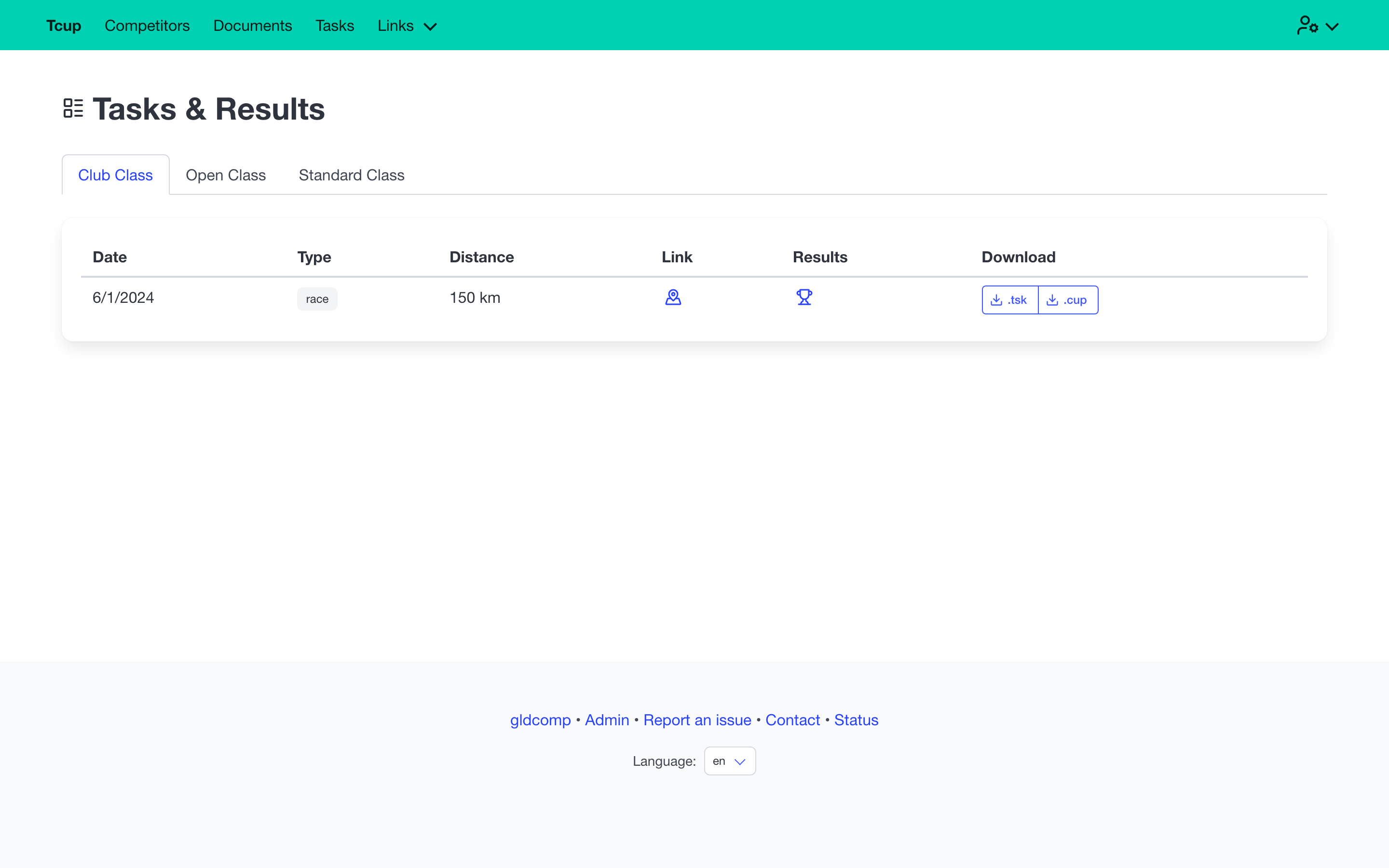
Task: Go to the Tcup home link
Action: click(x=64, y=26)
